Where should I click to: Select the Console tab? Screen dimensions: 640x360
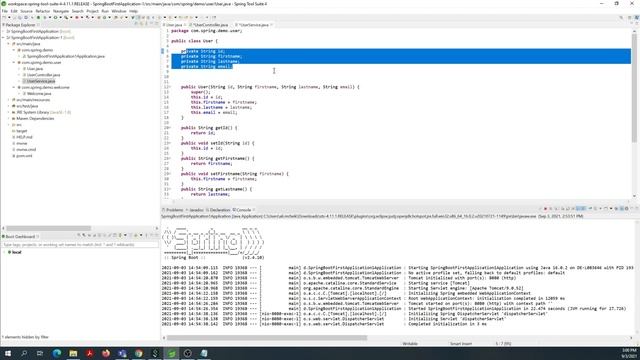pos(244,210)
